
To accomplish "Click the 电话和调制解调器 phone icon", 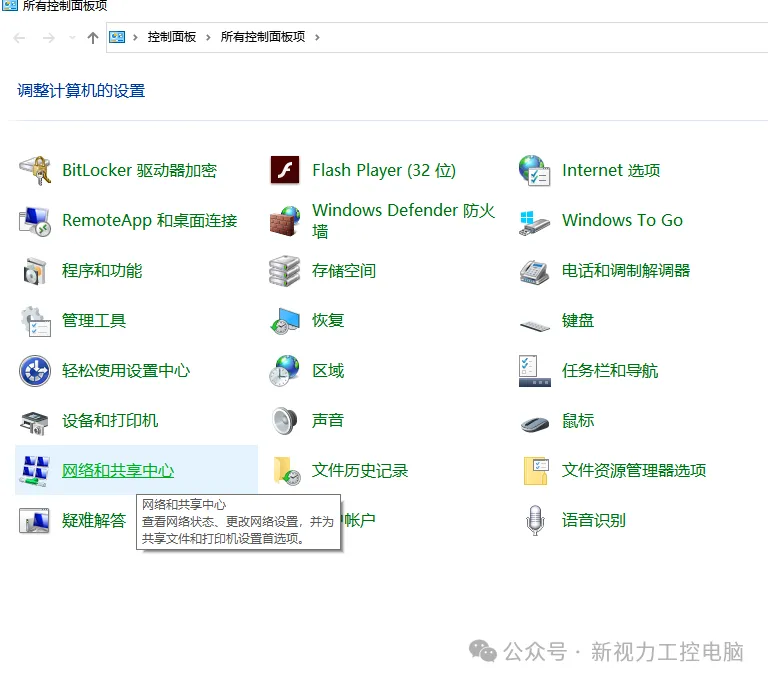I will click(534, 272).
